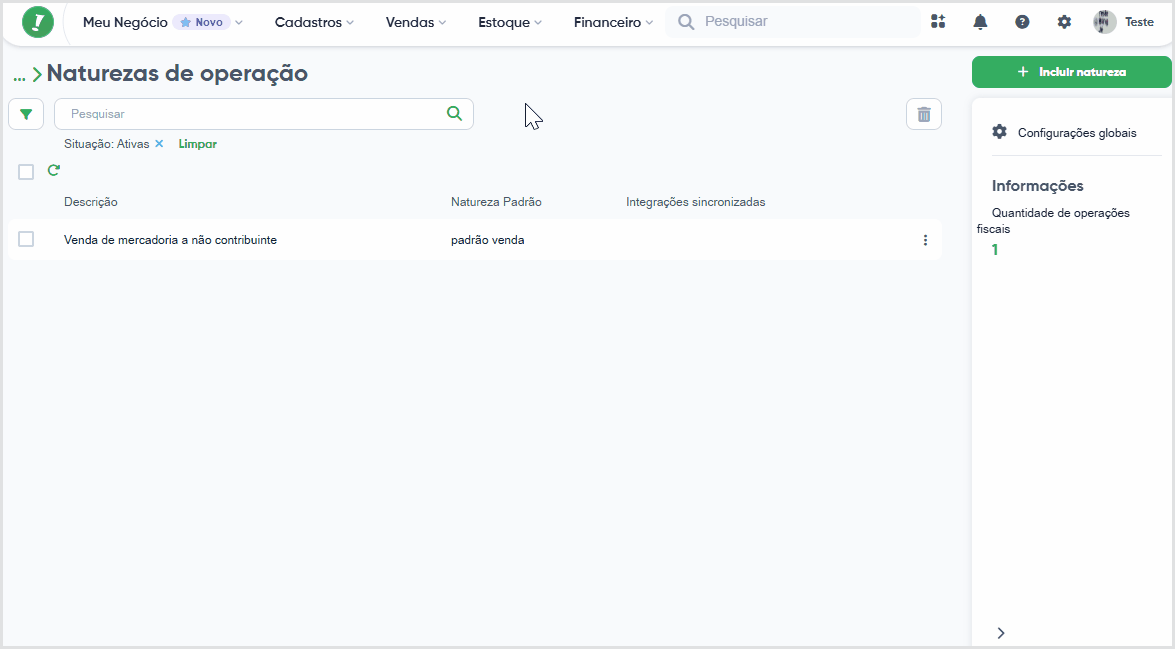The width and height of the screenshot is (1175, 649).
Task: Open Configurações globais
Action: pos(1077,133)
